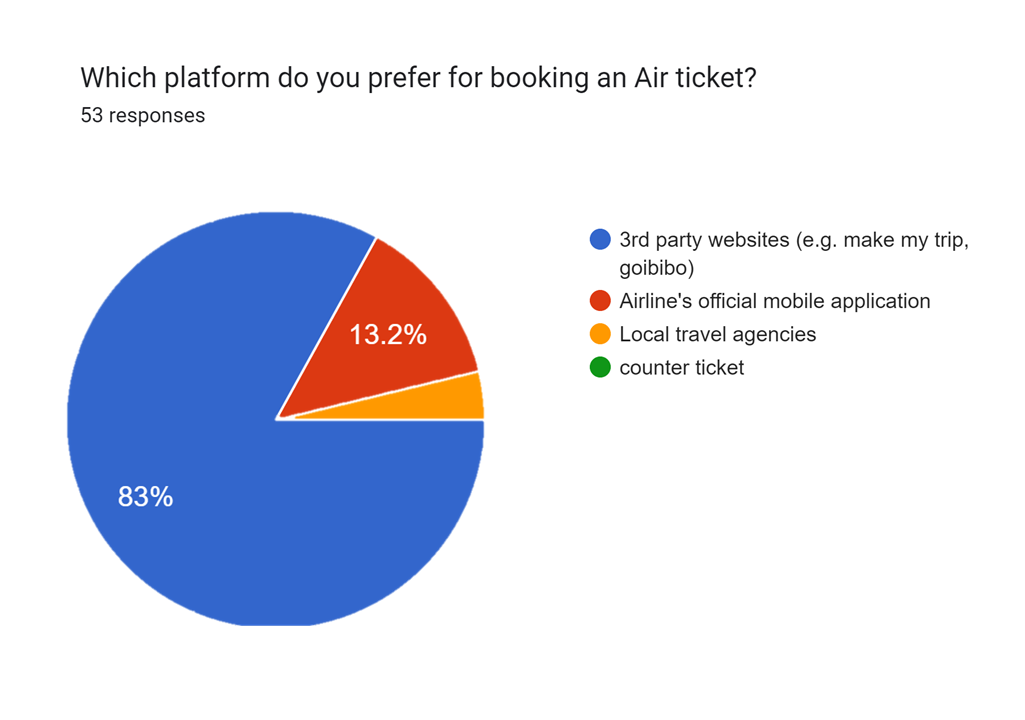Image resolution: width=1025 pixels, height=720 pixels.
Task: Click the chart title about booking Air ticket
Action: tap(418, 78)
